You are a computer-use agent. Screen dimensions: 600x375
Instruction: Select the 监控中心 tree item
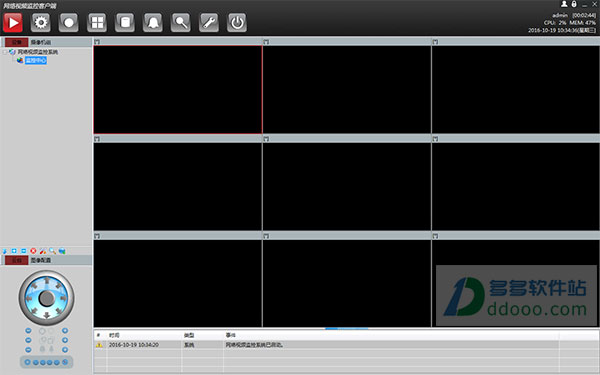36,60
